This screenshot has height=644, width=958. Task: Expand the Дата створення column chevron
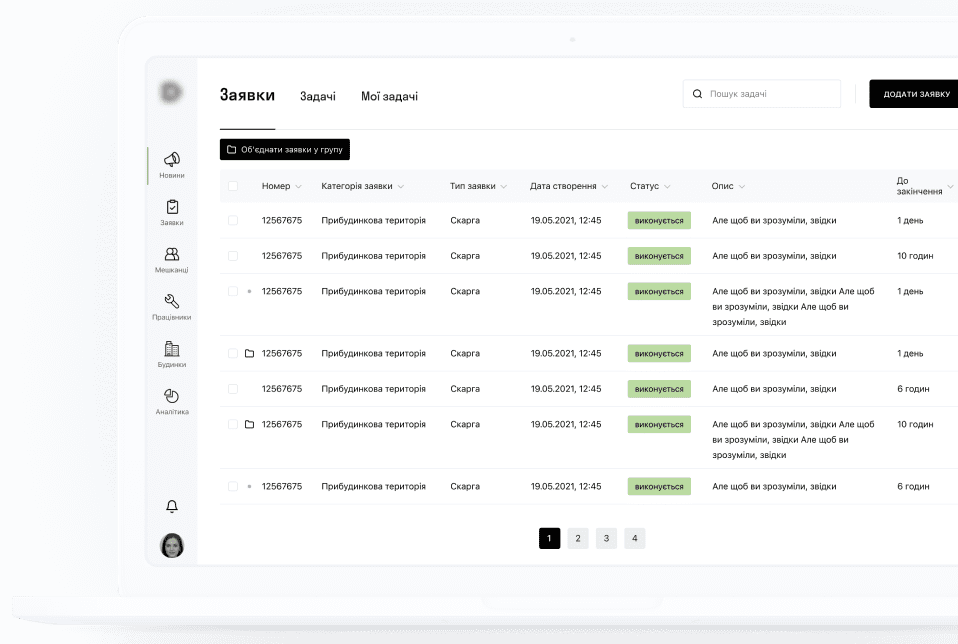605,186
